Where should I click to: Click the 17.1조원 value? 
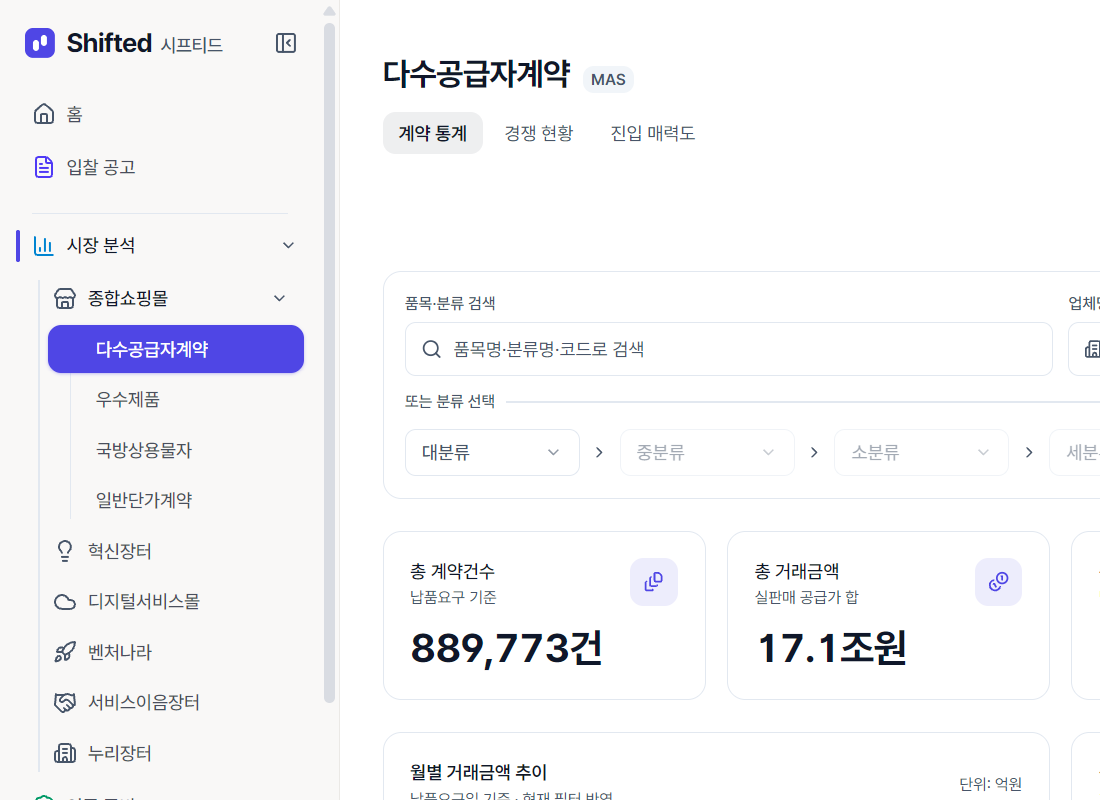[832, 648]
